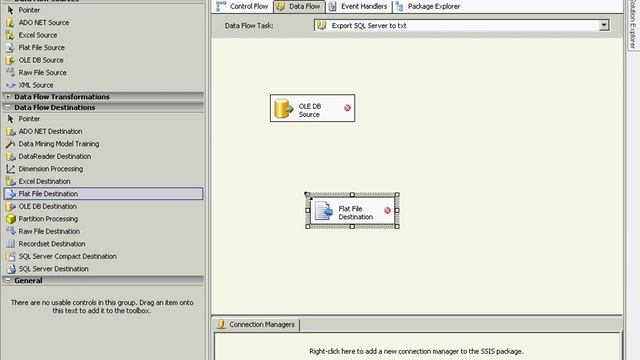Collapse the Data Flow Destinations group
640x360 pixels.
[x=8, y=107]
